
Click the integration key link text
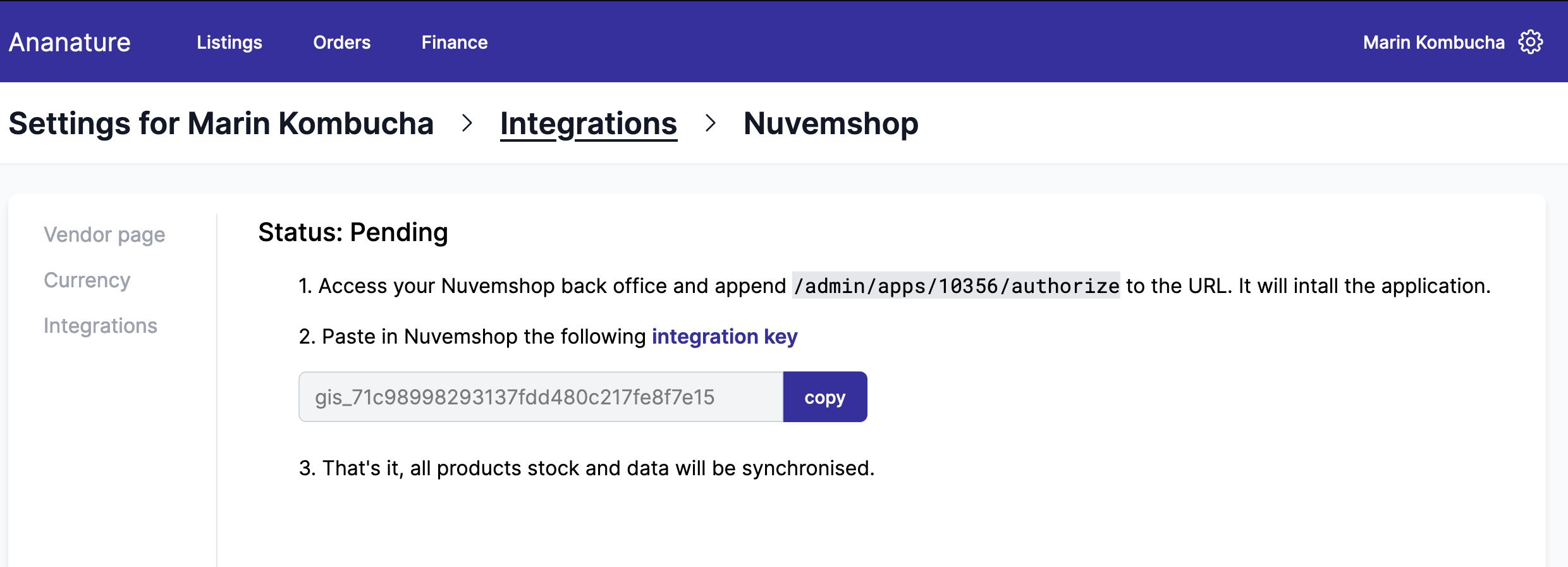point(725,337)
